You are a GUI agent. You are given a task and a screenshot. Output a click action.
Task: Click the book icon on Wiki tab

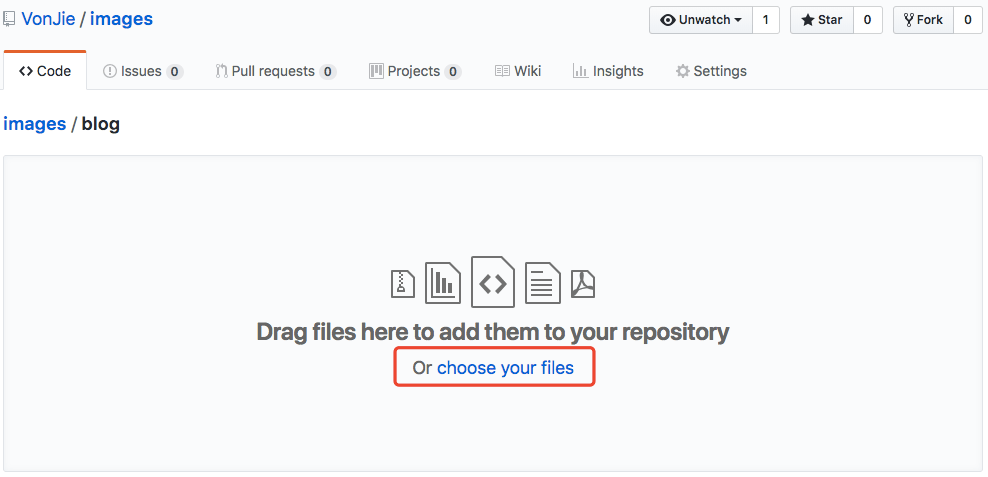pos(502,71)
